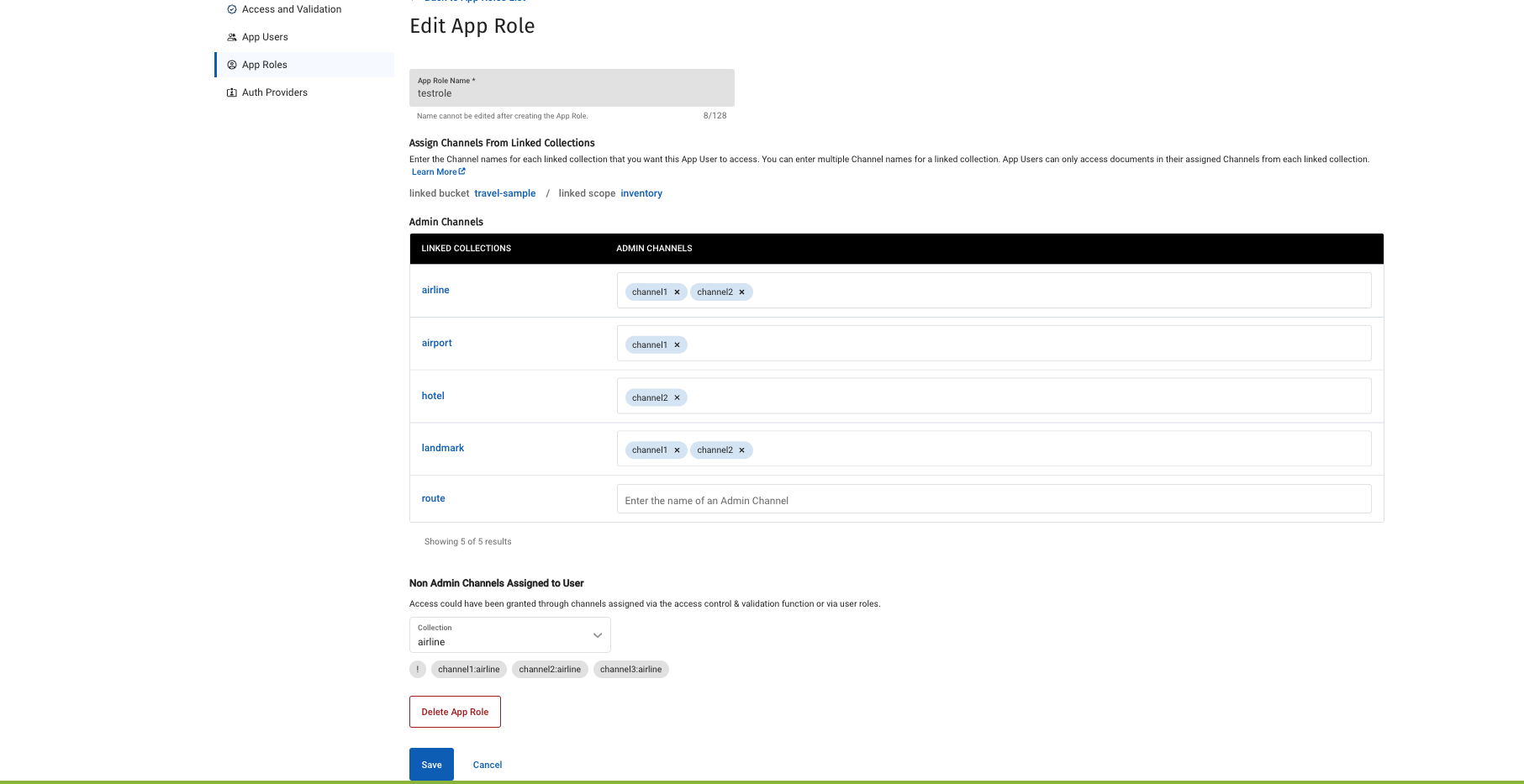The image size is (1524, 784).
Task: Click the landmark collection link
Action: (x=443, y=448)
